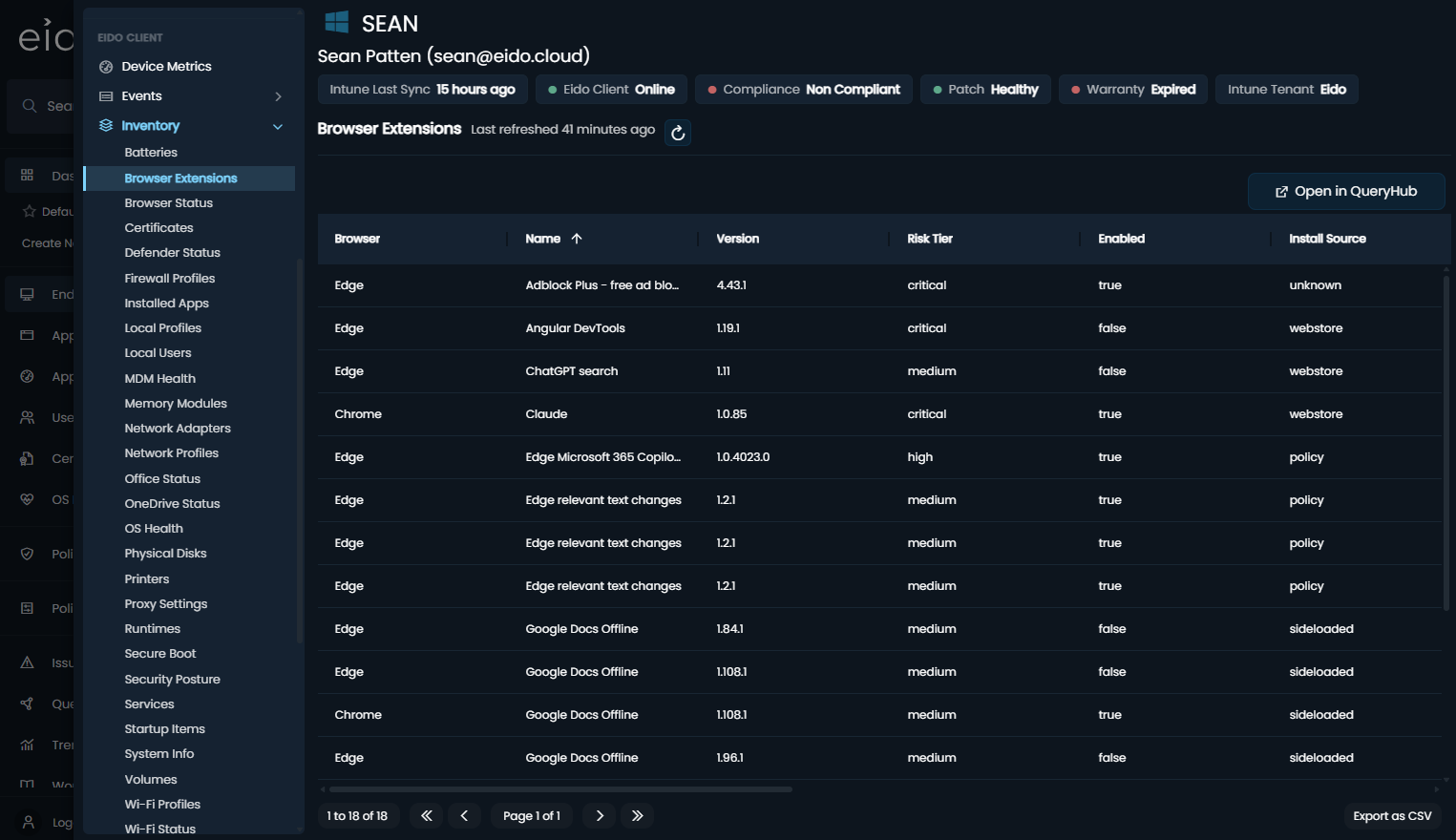Click the Intune Tenant Eido badge
This screenshot has width=1456, height=840.
[x=1286, y=90]
